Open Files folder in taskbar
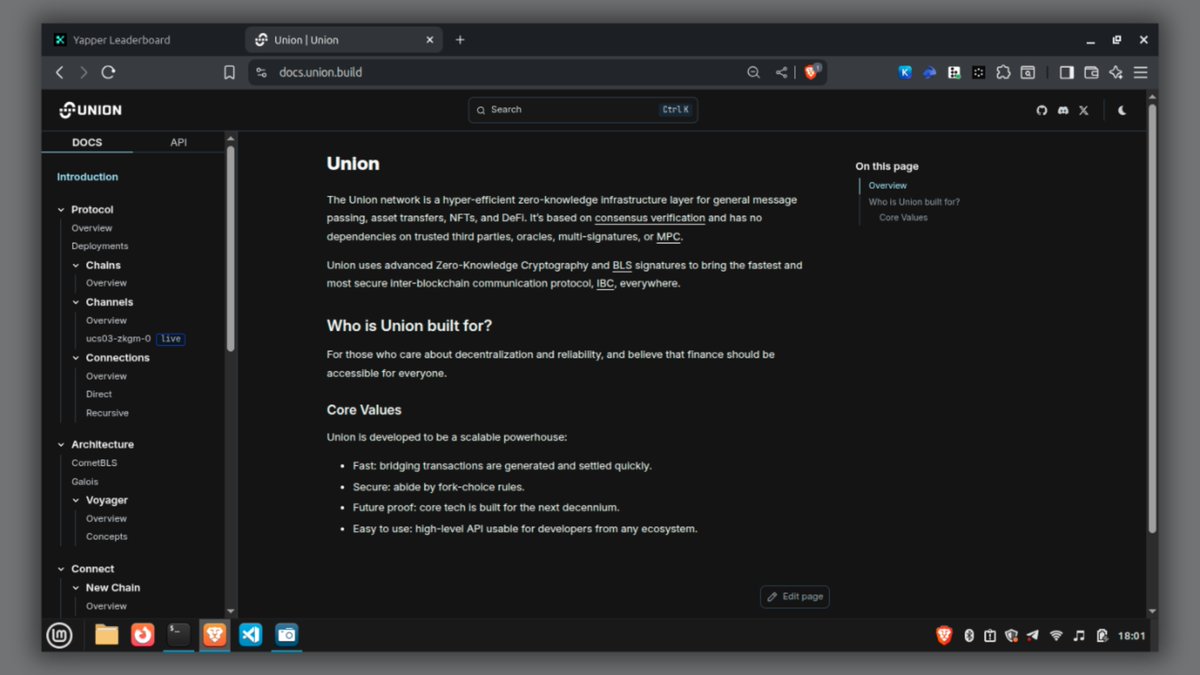Viewport: 1200px width, 675px height. (x=107, y=635)
